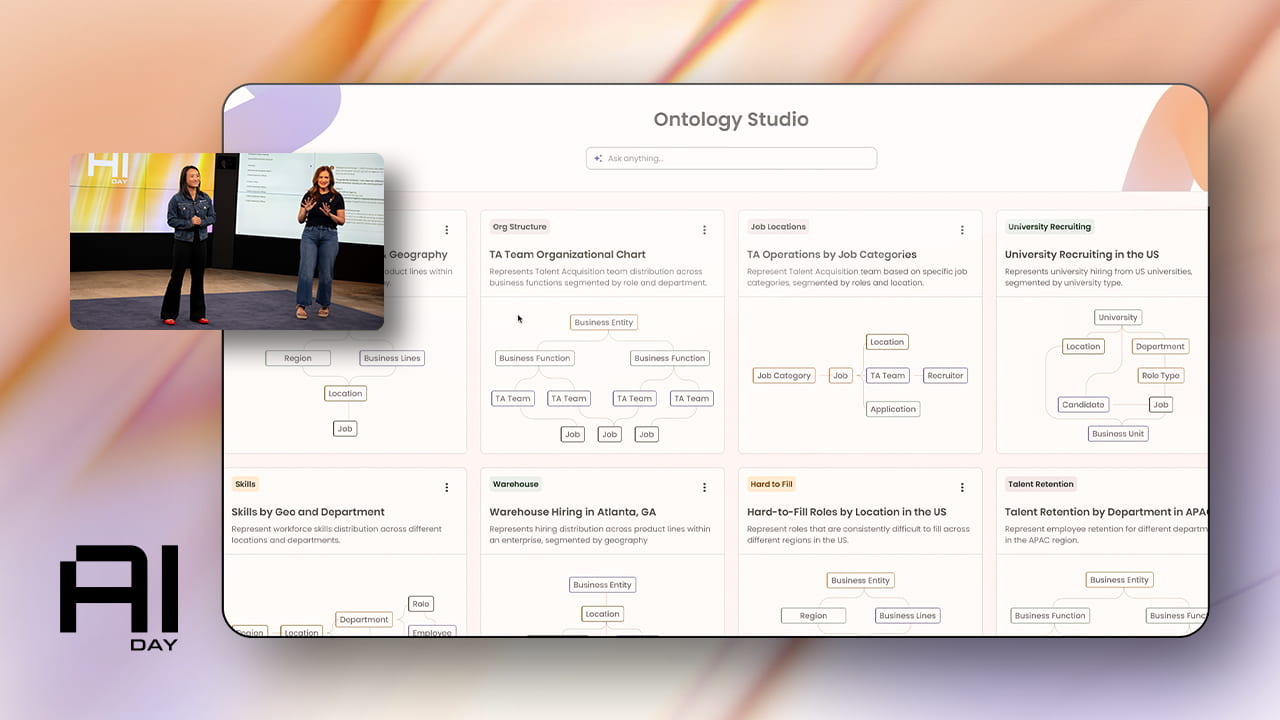The height and width of the screenshot is (720, 1280).
Task: Select the University node in the University Recruiting diagram
Action: pyautogui.click(x=1118, y=317)
